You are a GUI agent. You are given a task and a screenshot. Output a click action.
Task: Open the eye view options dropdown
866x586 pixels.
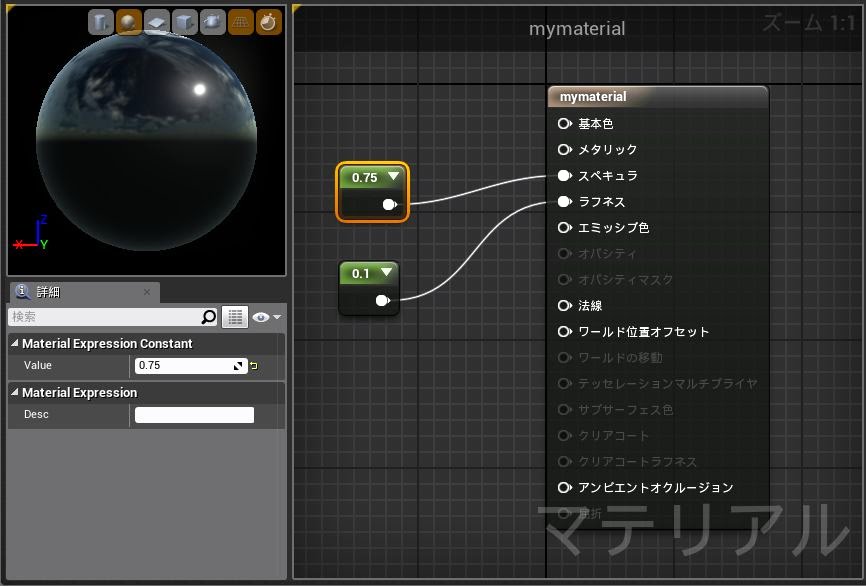[266, 317]
